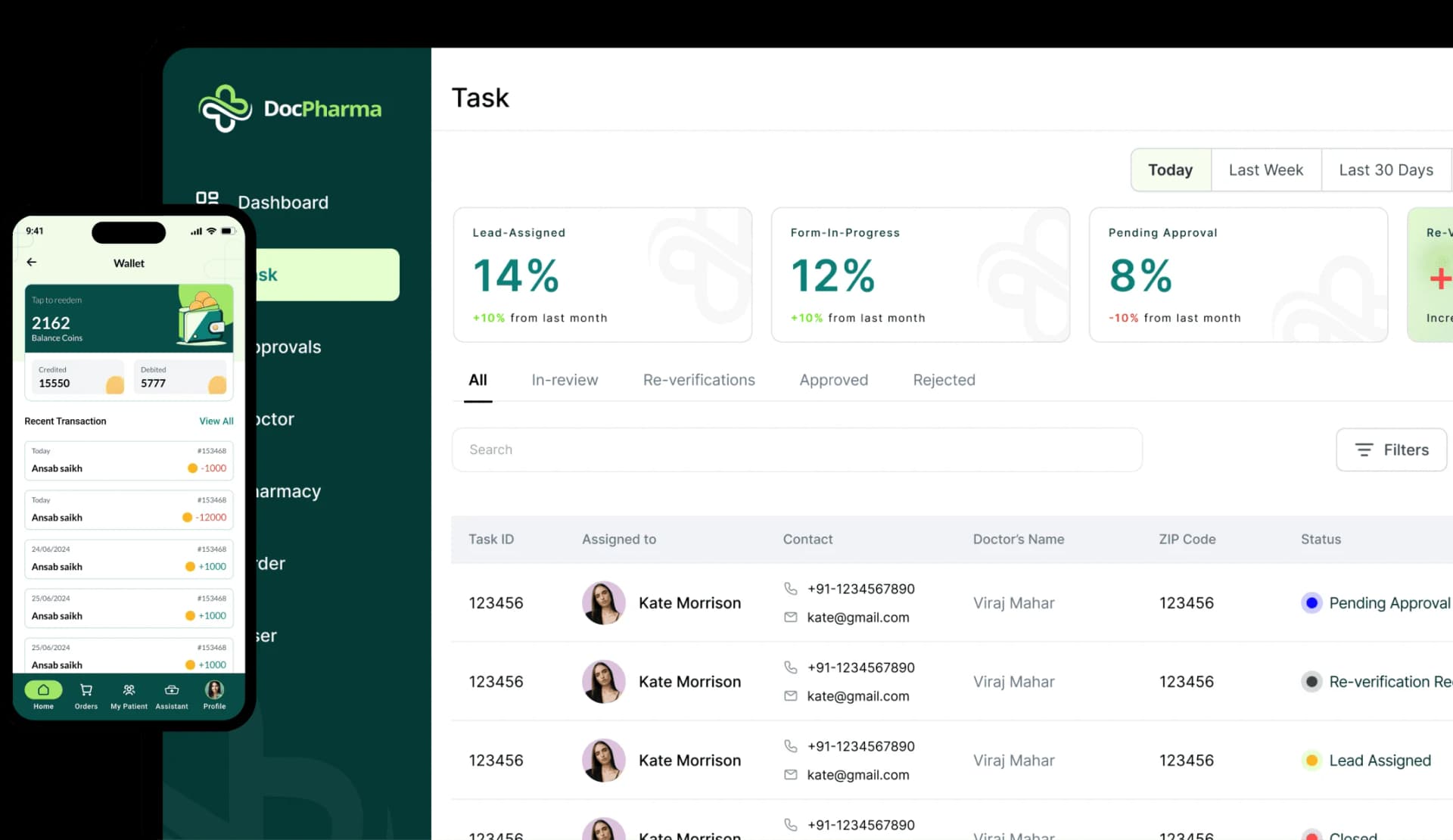Click email icon in Lead Assigned row
The image size is (1453, 840).
pyautogui.click(x=791, y=774)
